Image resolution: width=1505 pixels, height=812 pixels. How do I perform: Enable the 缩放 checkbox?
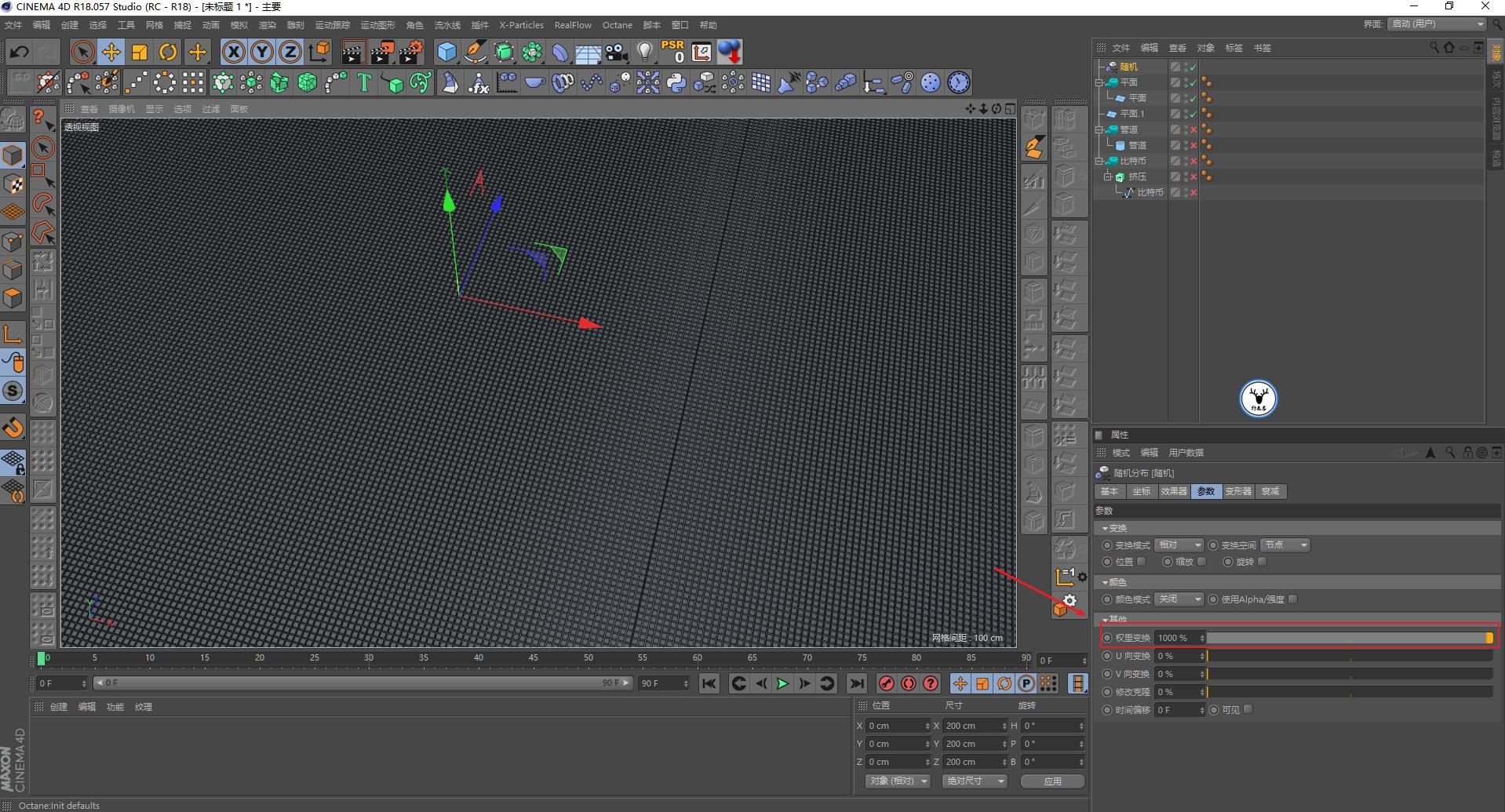1201,562
